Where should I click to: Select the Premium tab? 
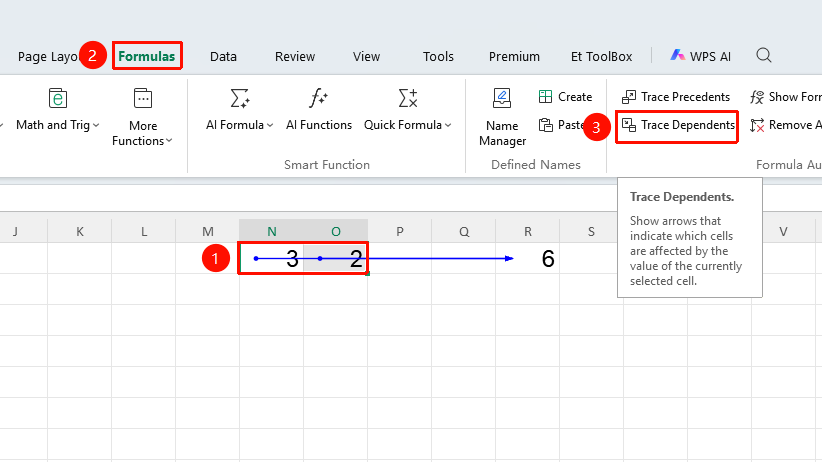point(514,56)
